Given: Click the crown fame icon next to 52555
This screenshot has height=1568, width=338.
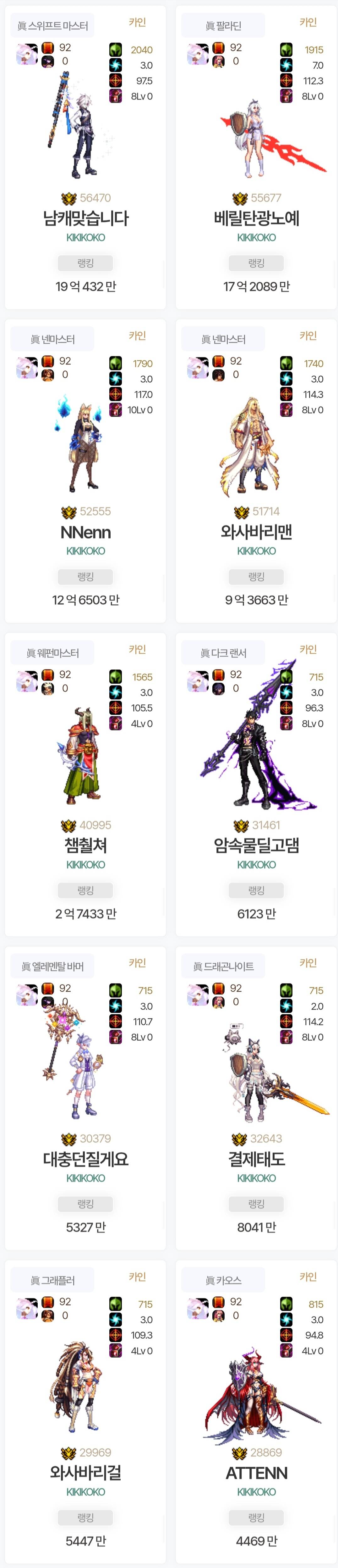Looking at the screenshot, I should [x=69, y=512].
